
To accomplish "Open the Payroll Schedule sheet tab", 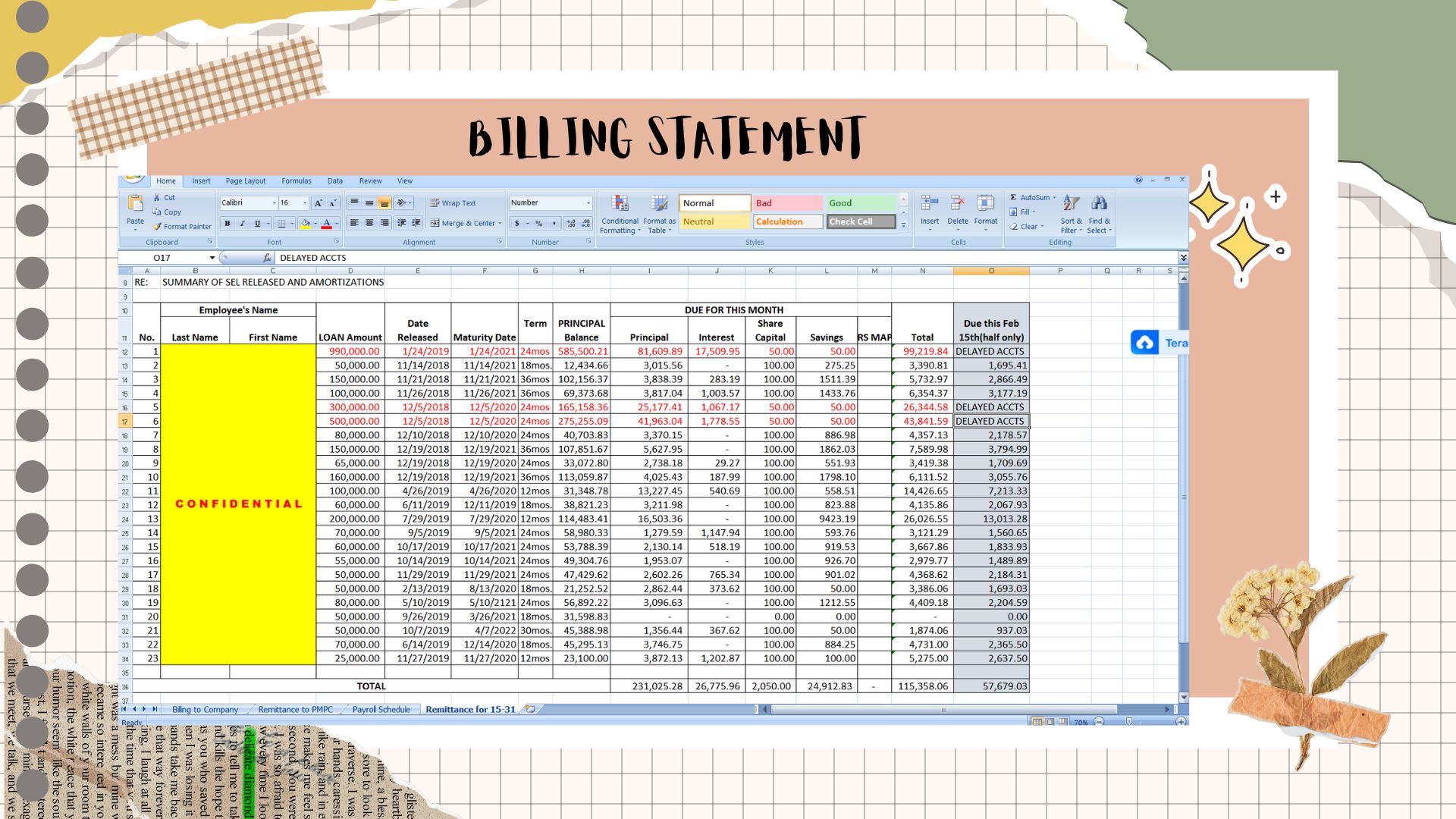I will [x=381, y=710].
